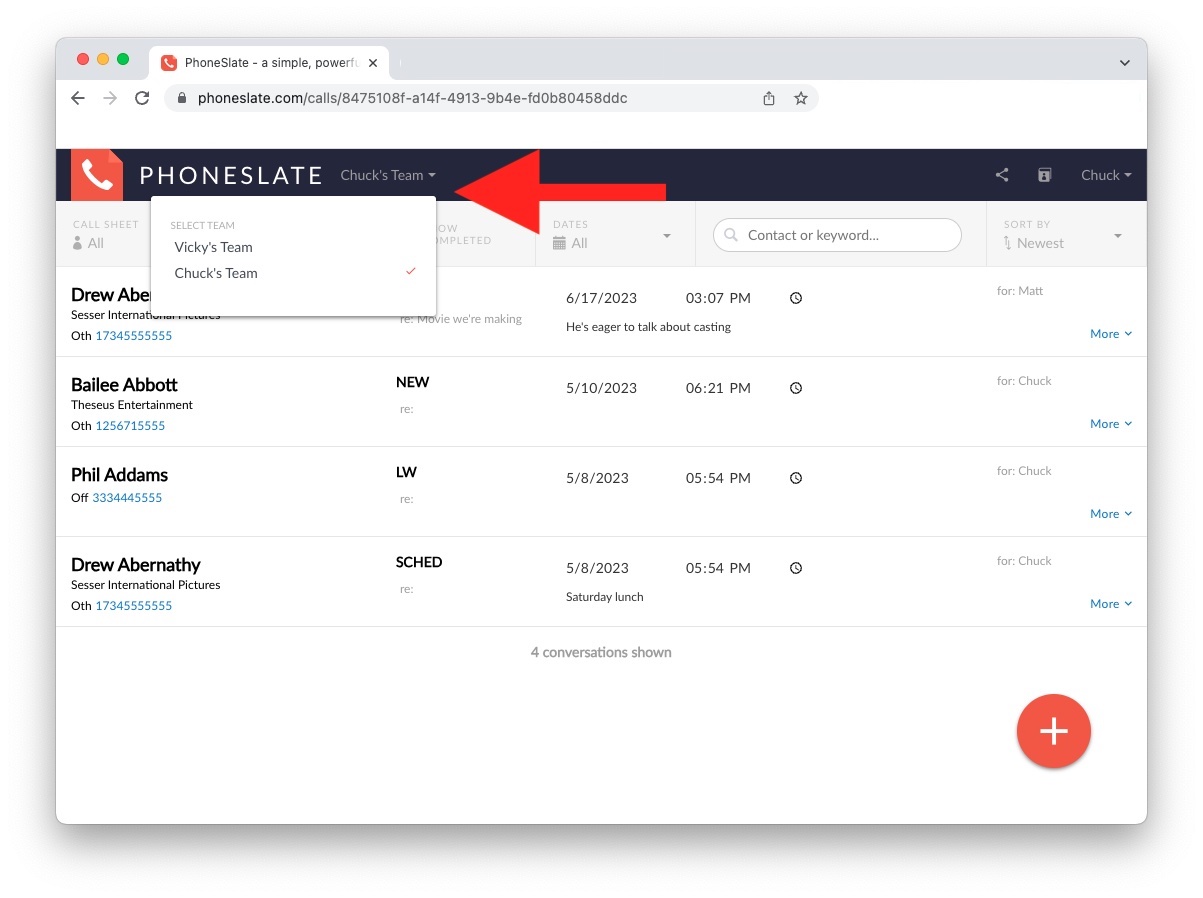Open Phil Addams contact name
This screenshot has width=1203, height=898.
coord(119,475)
